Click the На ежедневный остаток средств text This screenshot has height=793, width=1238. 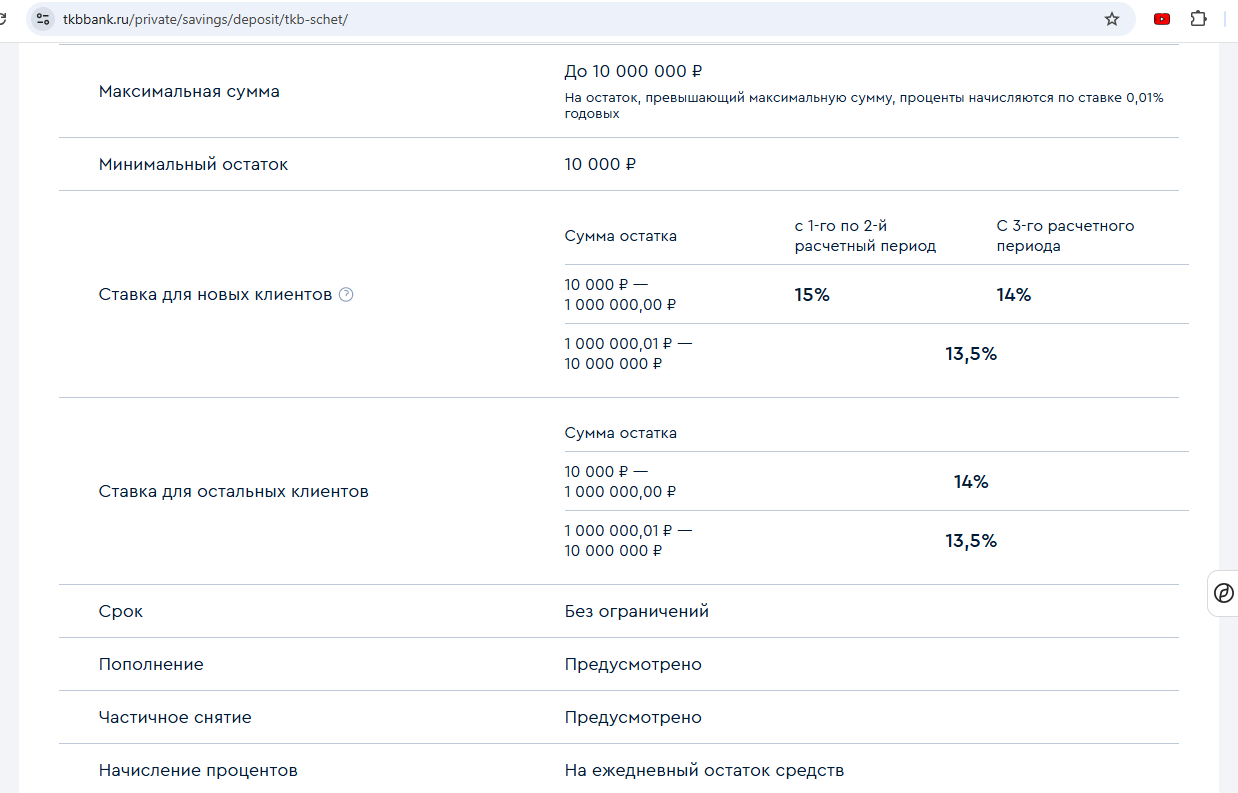click(x=704, y=770)
